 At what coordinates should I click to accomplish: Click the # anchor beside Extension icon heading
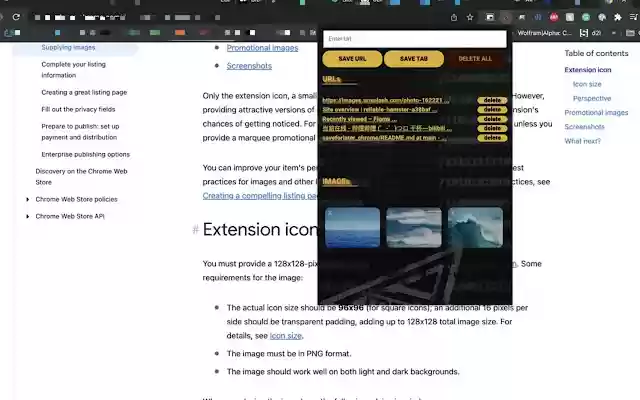pos(195,230)
